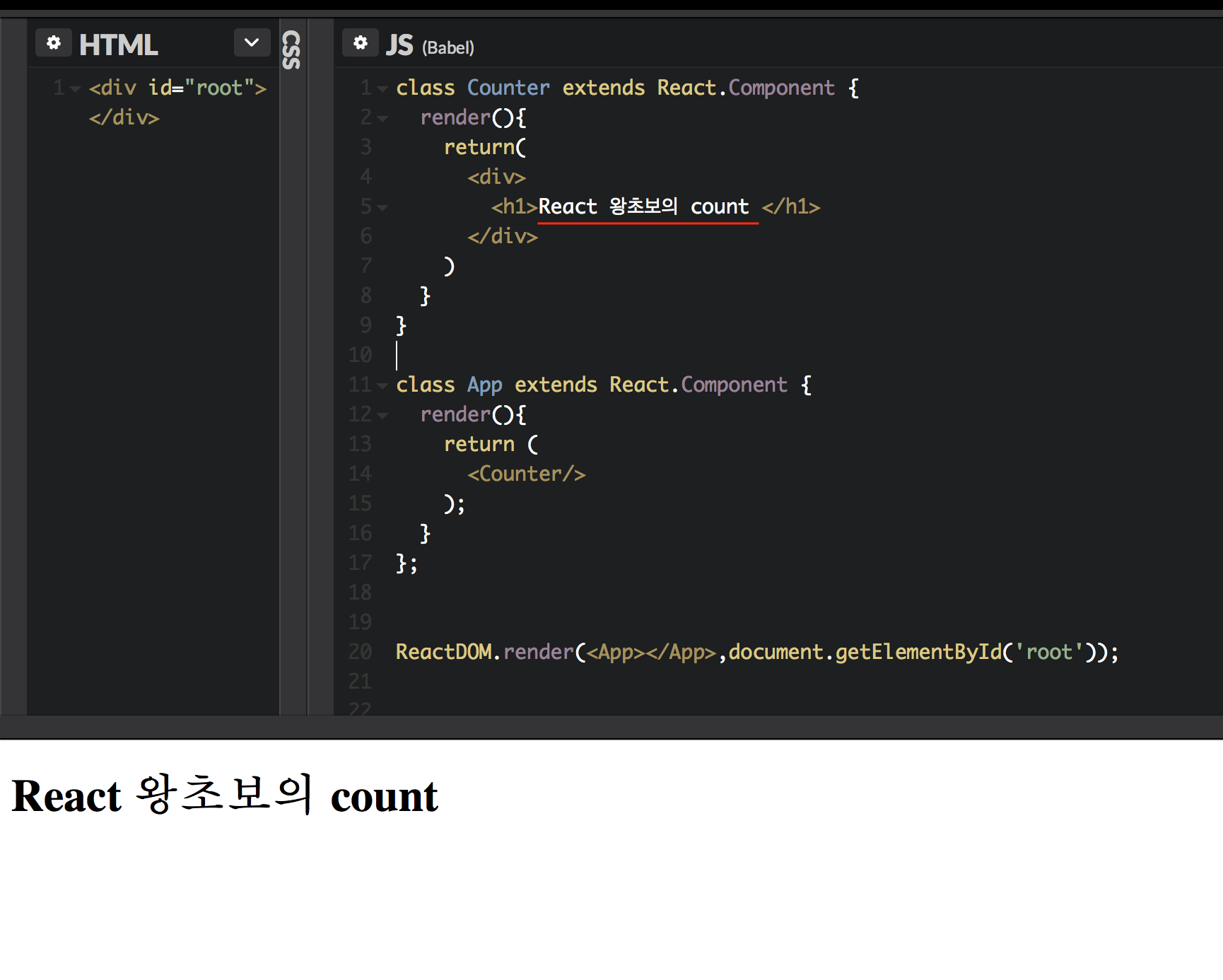Click 'class Counter extends React.Component' line
The width and height of the screenshot is (1223, 980).
point(627,88)
